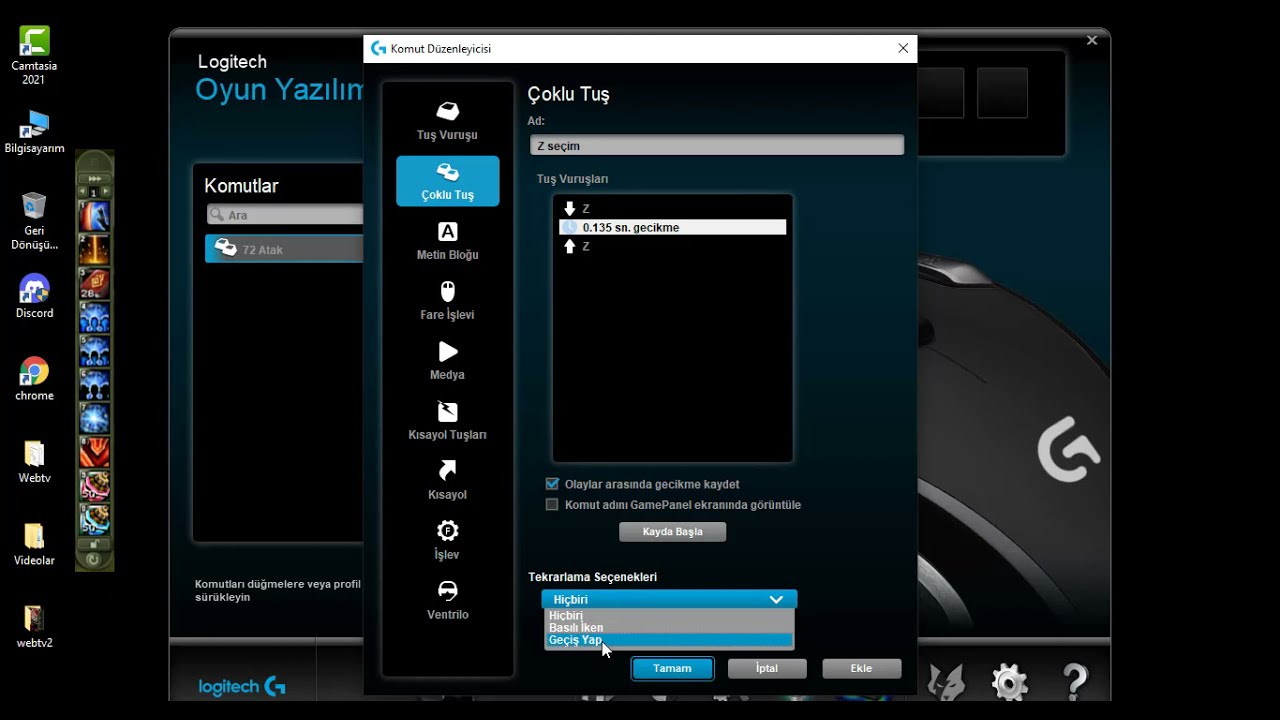The image size is (1280, 720).
Task: Click the wolf-head icon in the bottom bar
Action: (x=946, y=682)
